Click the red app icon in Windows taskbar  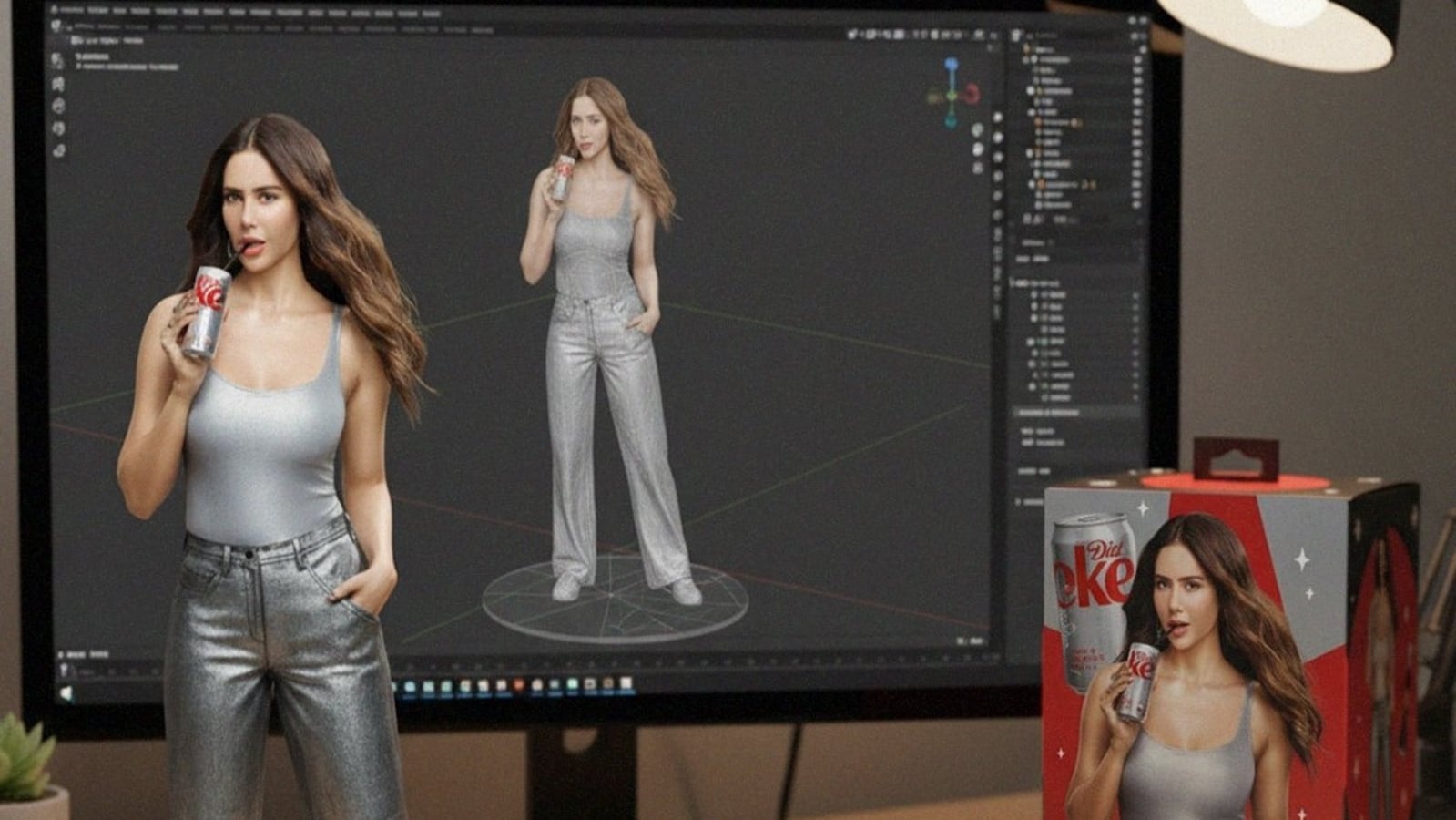click(519, 685)
